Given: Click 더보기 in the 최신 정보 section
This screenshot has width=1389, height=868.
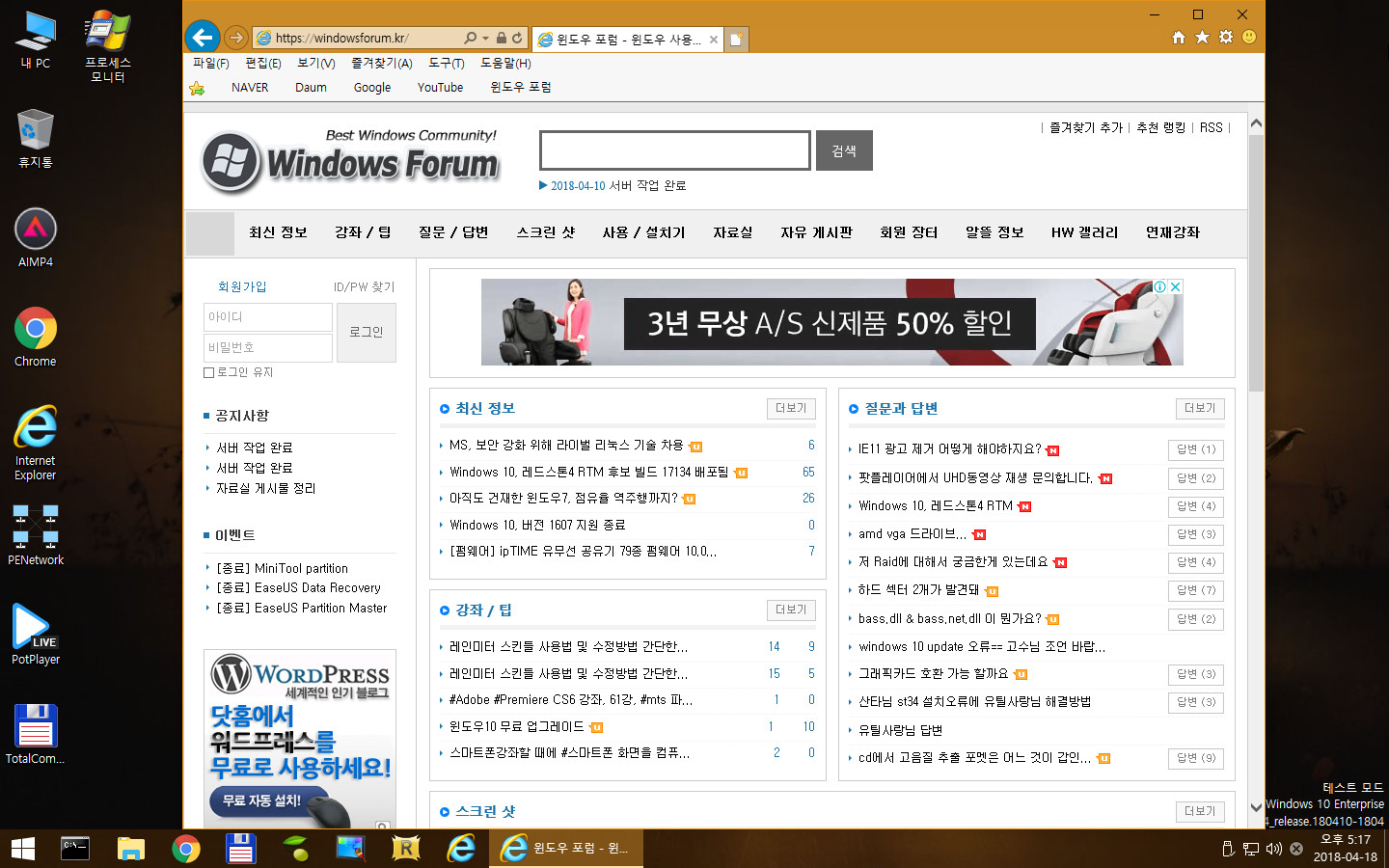Looking at the screenshot, I should [x=791, y=408].
